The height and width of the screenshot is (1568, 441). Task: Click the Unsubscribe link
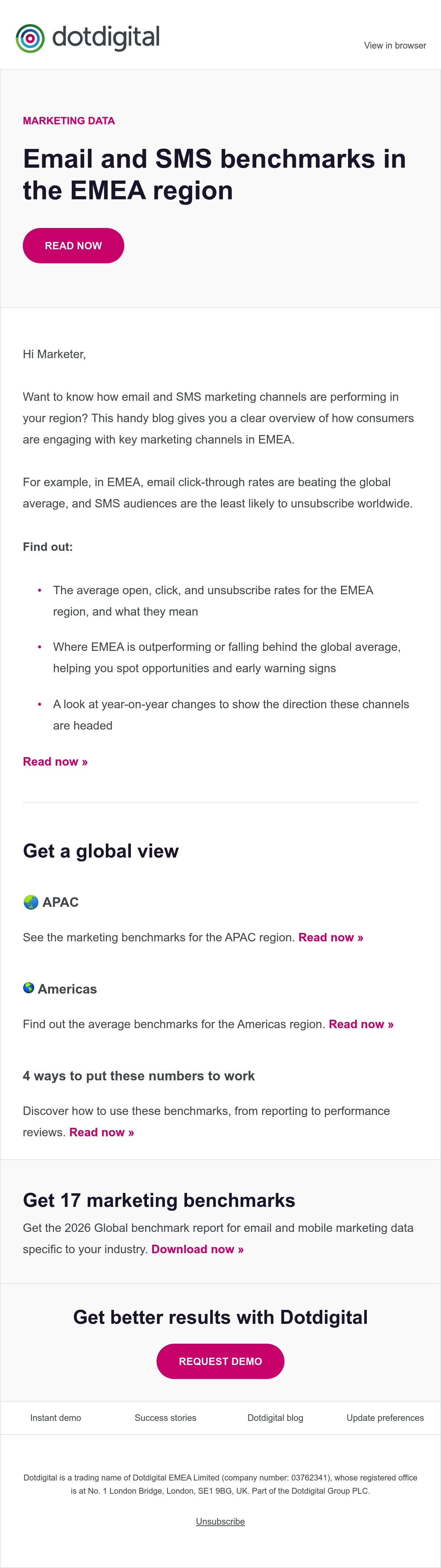click(x=220, y=1521)
